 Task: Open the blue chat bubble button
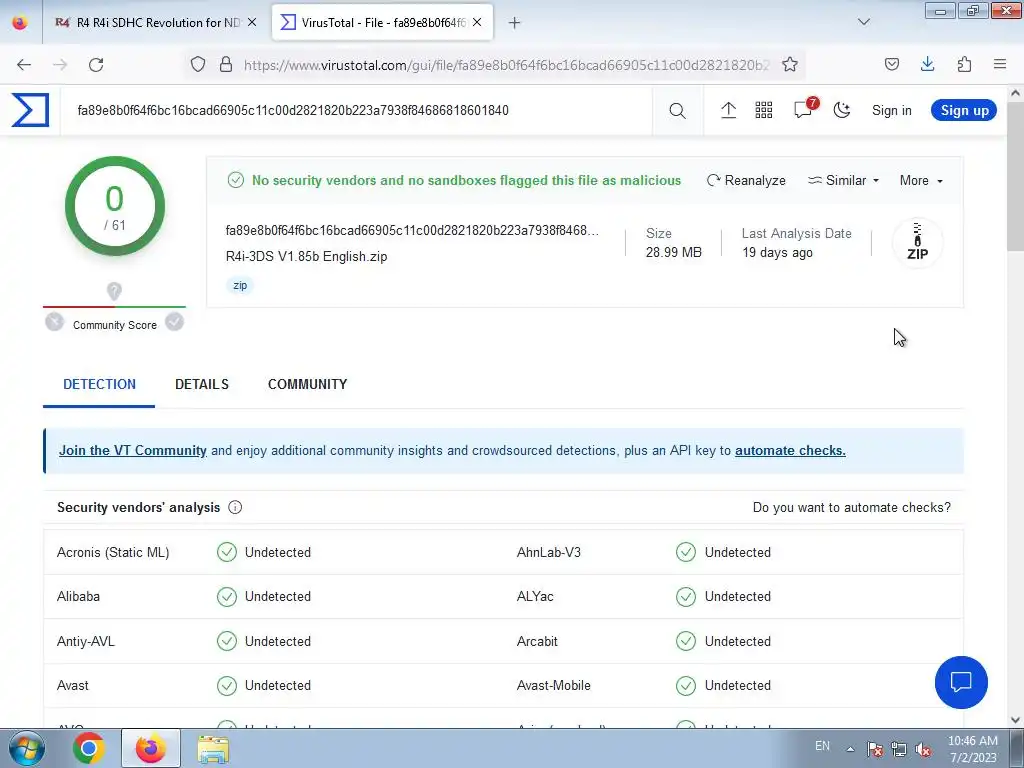pos(961,682)
